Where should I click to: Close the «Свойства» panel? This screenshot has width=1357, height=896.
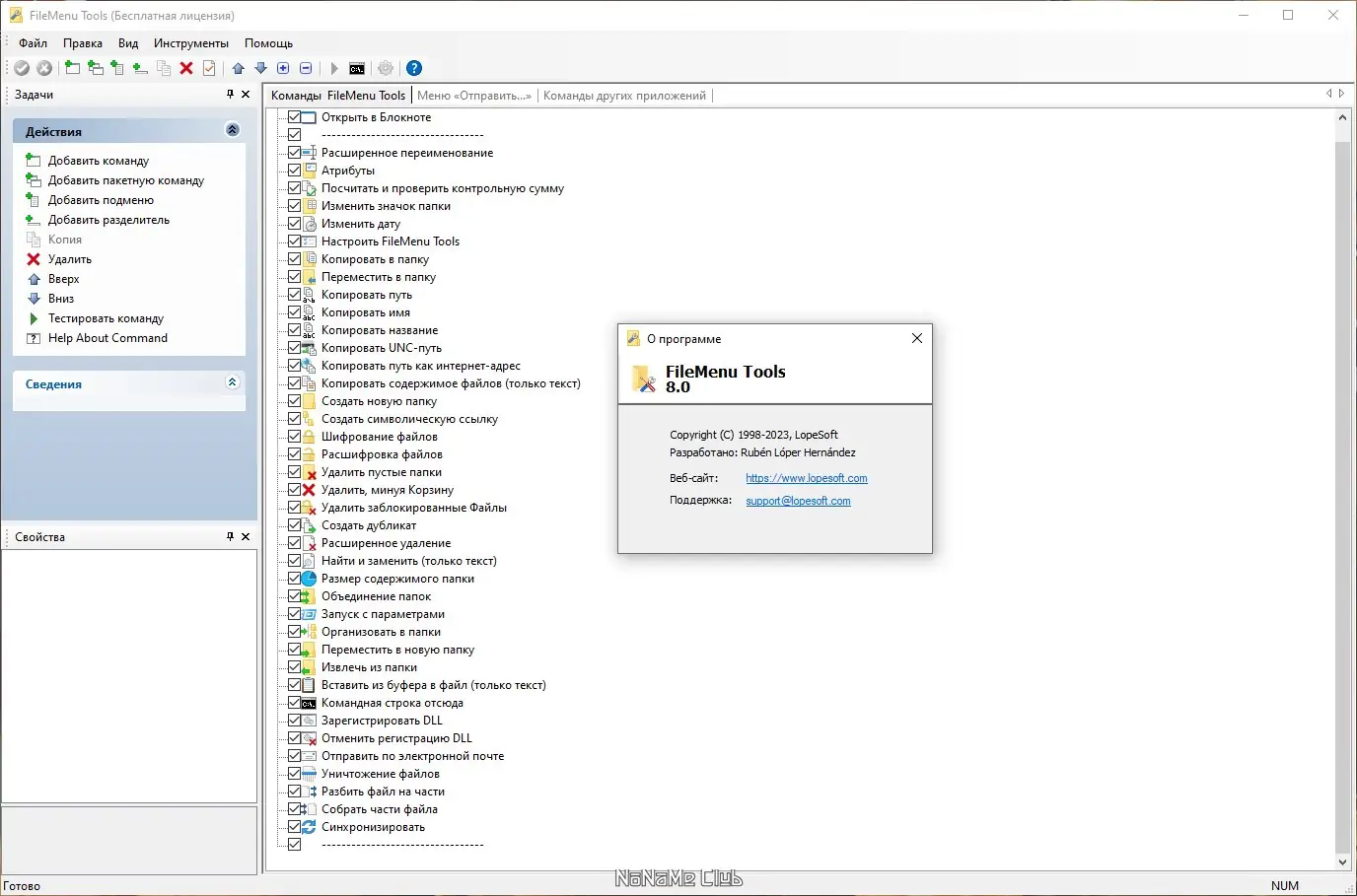pos(246,536)
